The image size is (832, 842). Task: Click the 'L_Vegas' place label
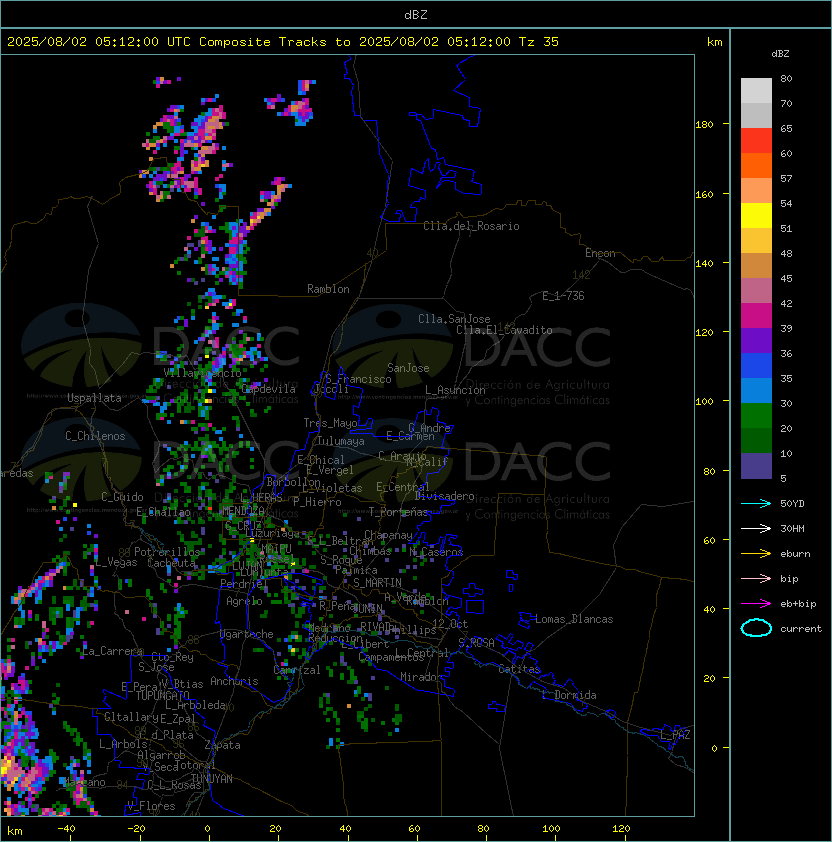coord(115,562)
